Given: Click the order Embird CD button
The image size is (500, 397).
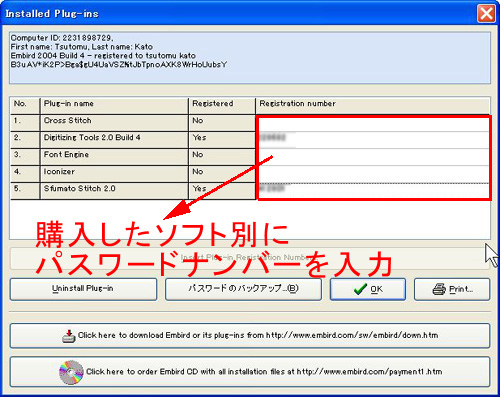Looking at the screenshot, I should pos(250,372).
